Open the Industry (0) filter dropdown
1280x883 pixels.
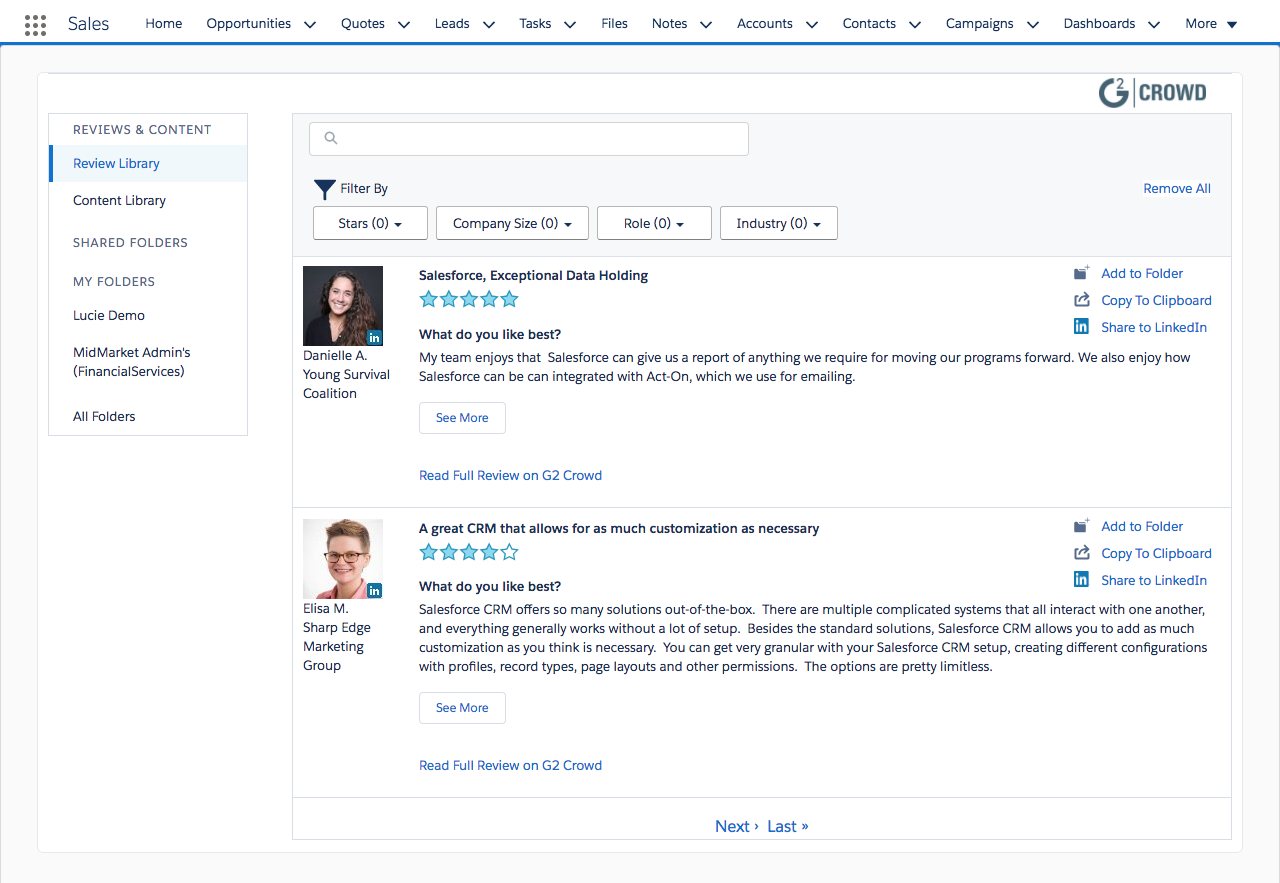779,223
